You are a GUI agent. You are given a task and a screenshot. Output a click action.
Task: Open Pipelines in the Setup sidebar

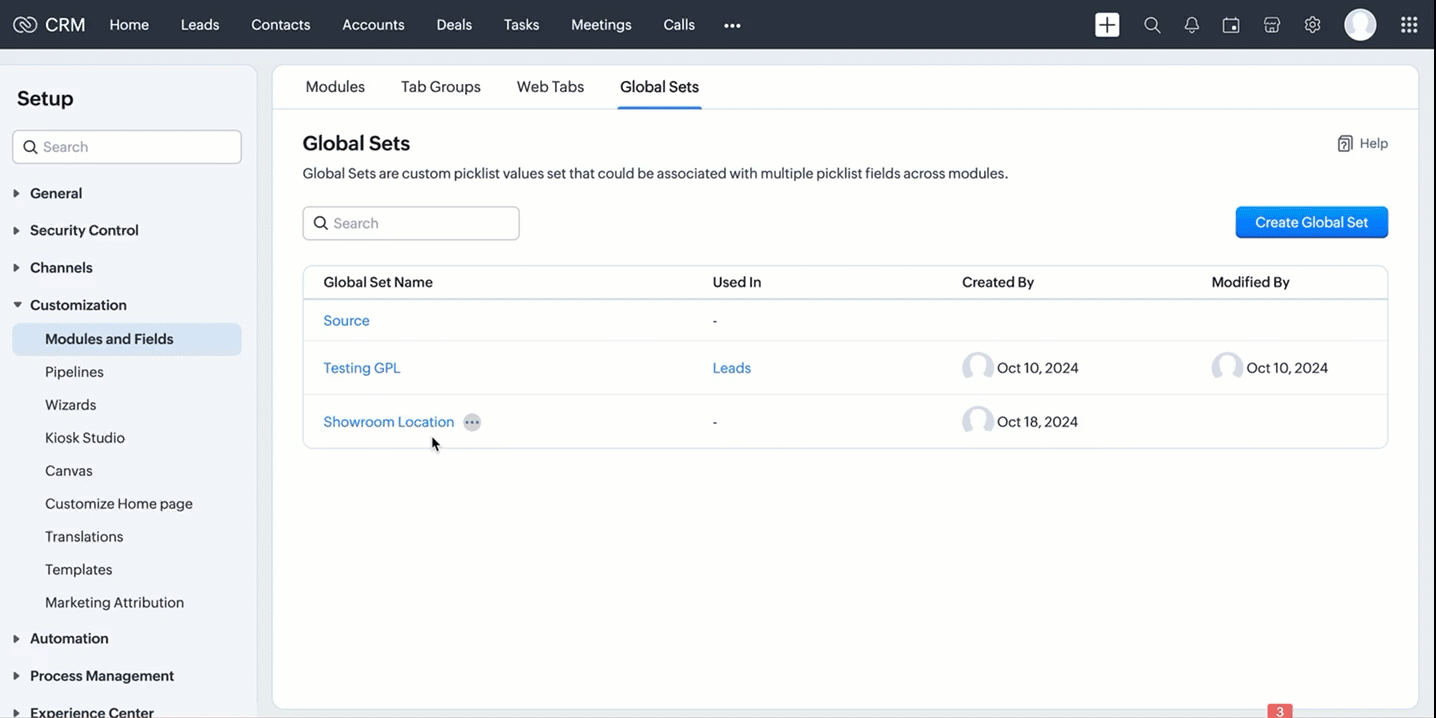point(74,372)
